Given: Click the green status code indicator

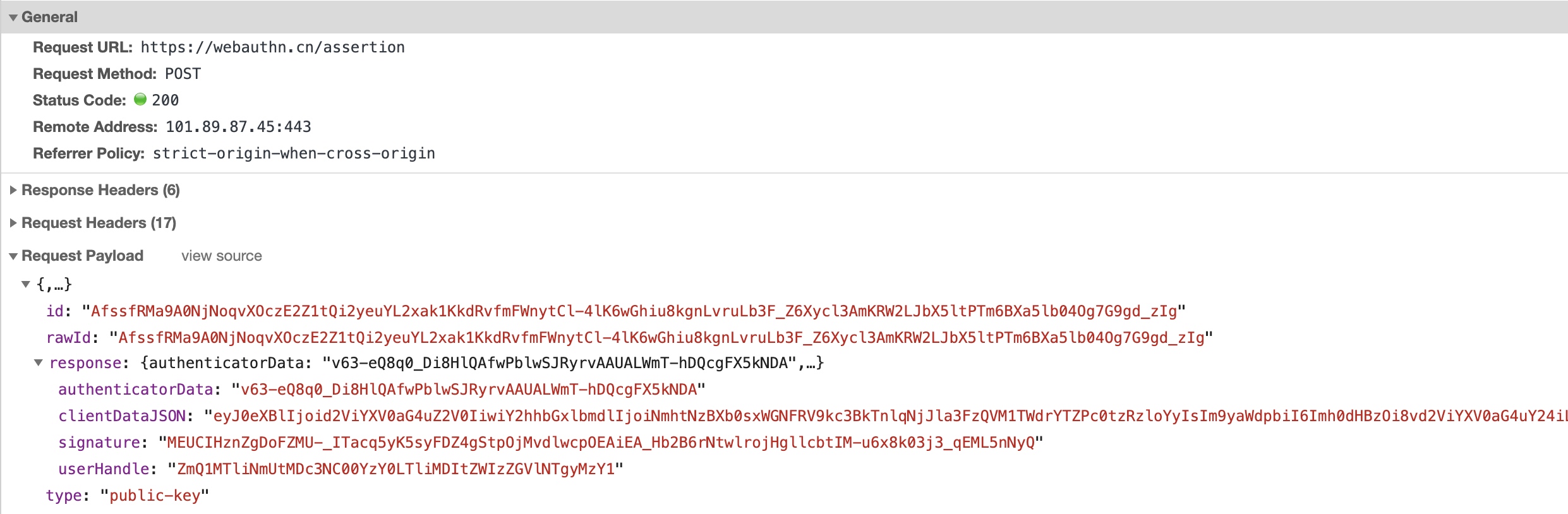Looking at the screenshot, I should pyautogui.click(x=140, y=99).
